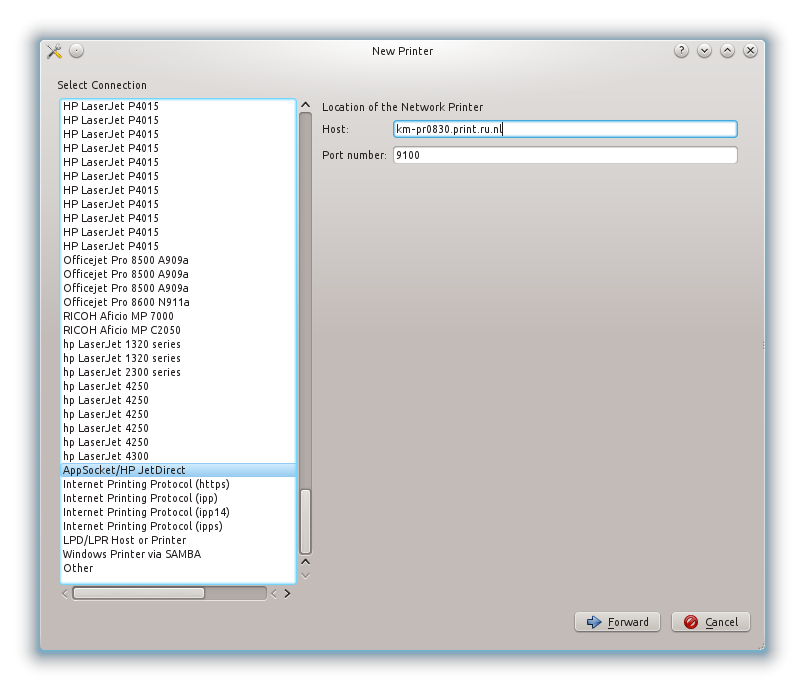Select AppSocket/HP JetDirect connection
This screenshot has height=690, width=805.
[x=124, y=470]
